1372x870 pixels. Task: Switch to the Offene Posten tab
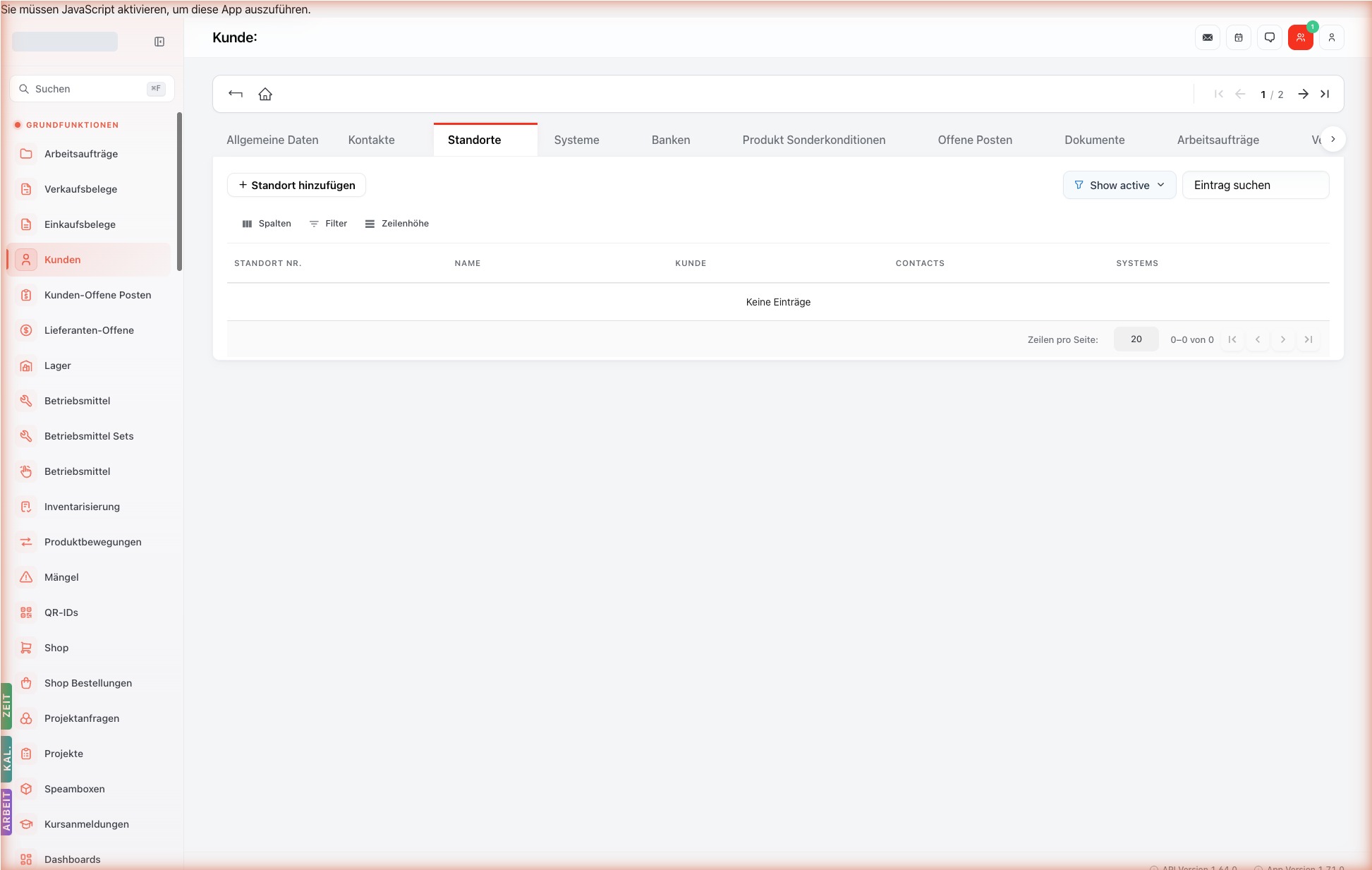point(975,140)
